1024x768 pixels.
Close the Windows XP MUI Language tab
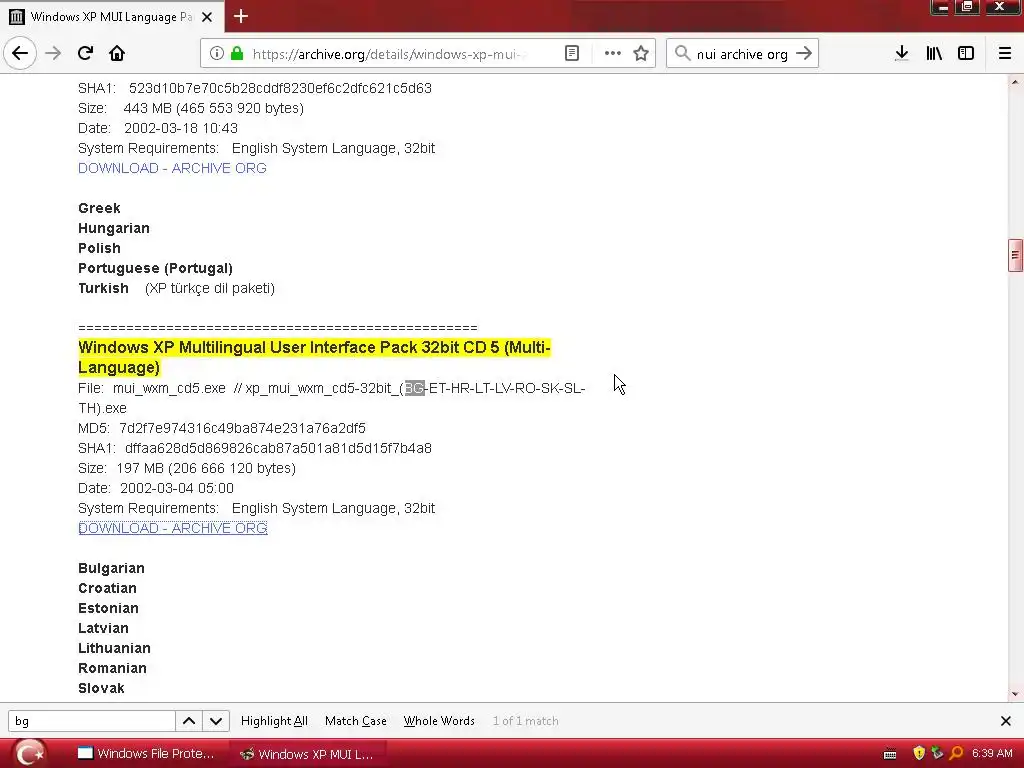[207, 17]
